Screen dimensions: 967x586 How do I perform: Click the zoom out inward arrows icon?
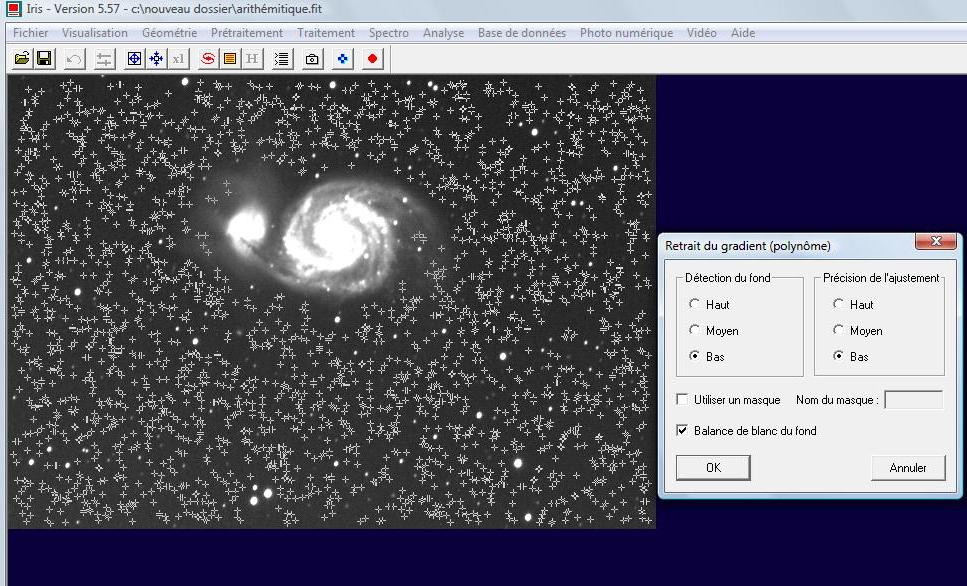point(157,59)
